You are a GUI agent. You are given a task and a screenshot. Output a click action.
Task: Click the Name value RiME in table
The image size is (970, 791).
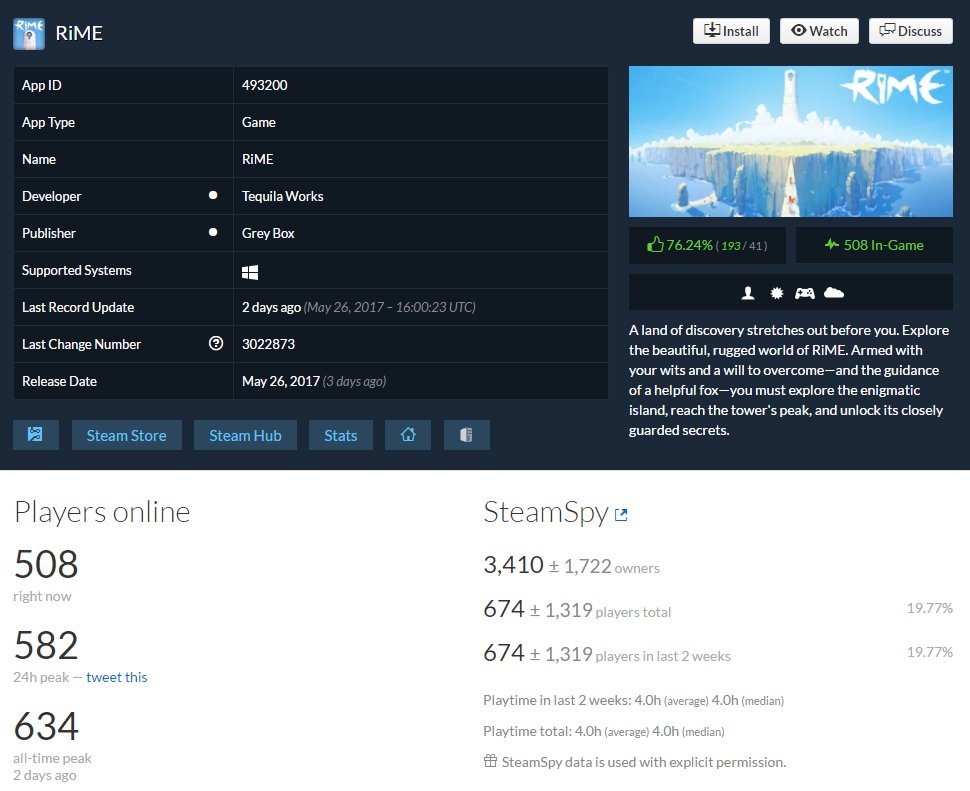[x=257, y=160]
